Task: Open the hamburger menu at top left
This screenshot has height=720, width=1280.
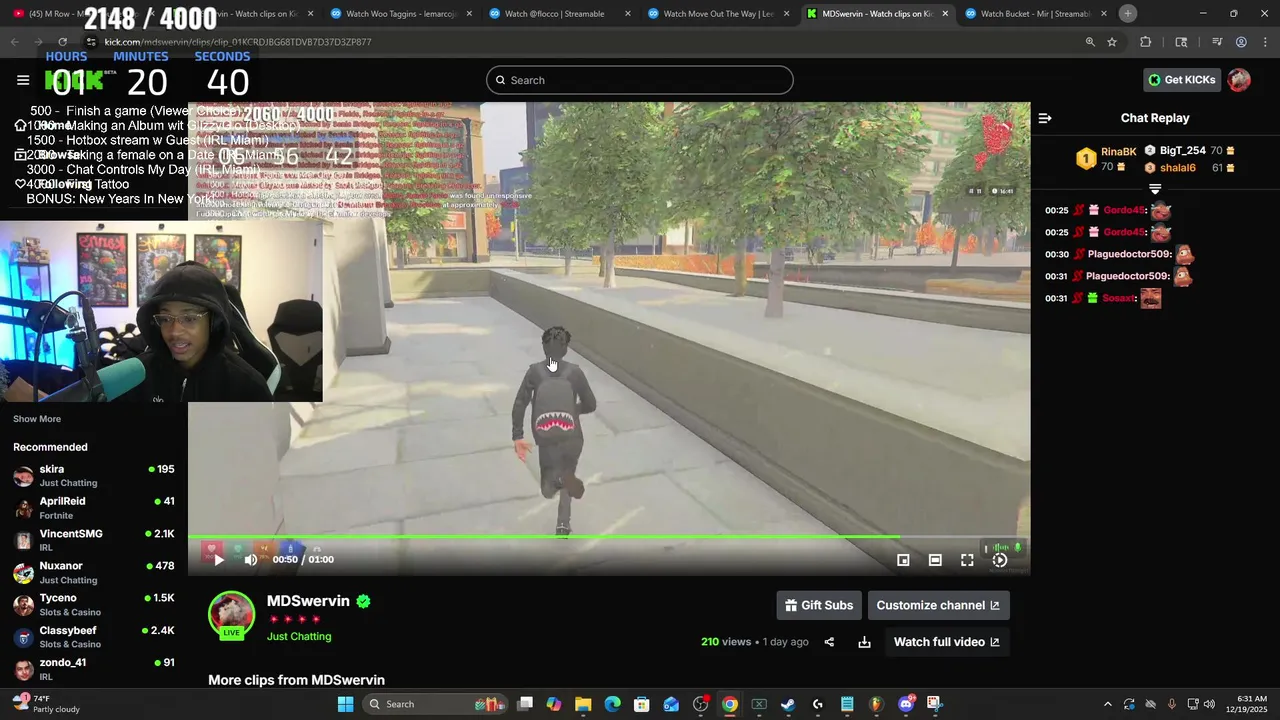Action: (x=23, y=80)
